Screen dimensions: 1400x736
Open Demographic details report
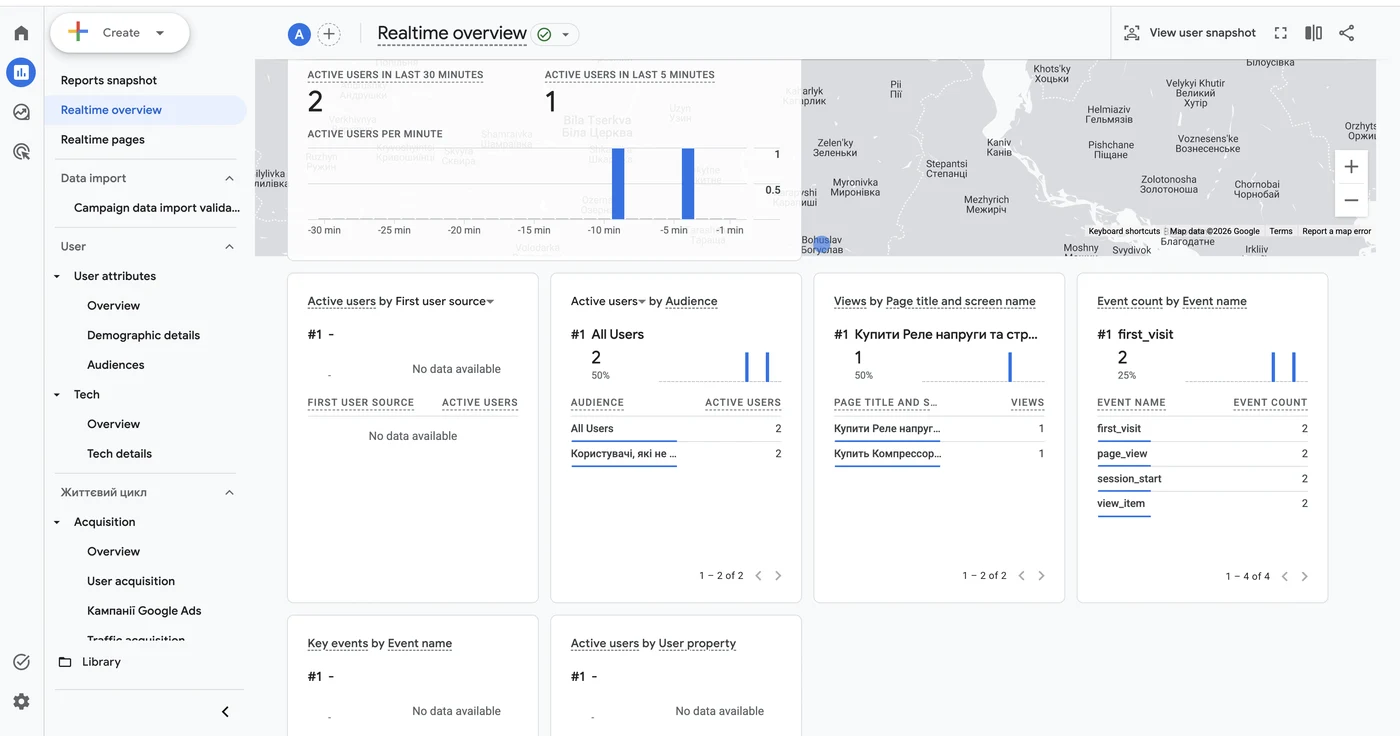tap(143, 335)
